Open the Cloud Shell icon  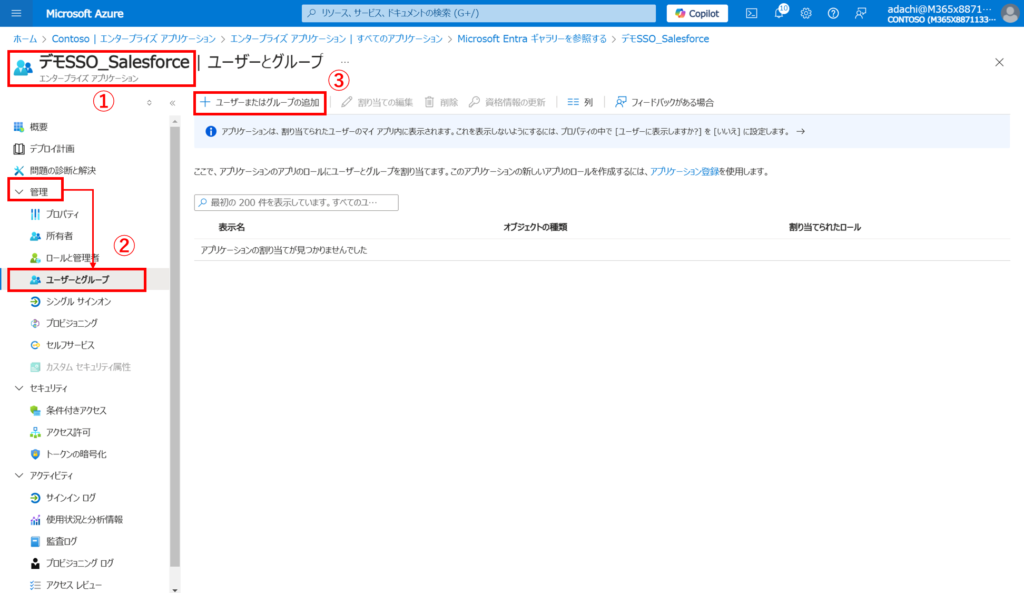click(752, 13)
